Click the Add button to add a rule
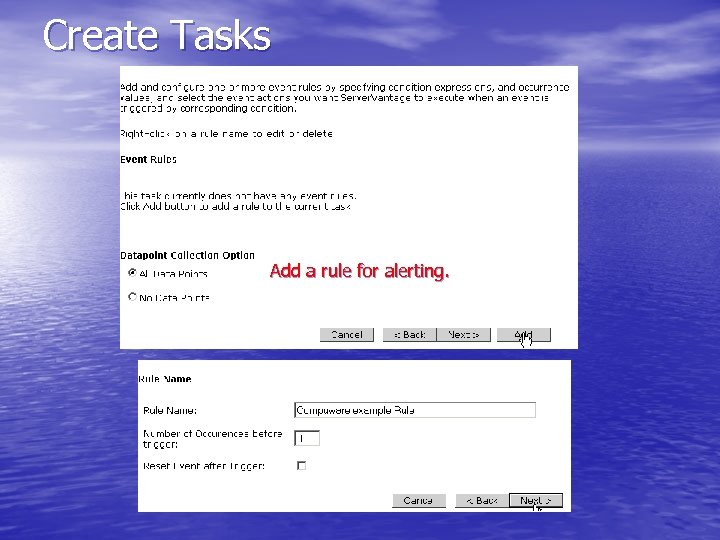720x540 pixels. (x=523, y=335)
